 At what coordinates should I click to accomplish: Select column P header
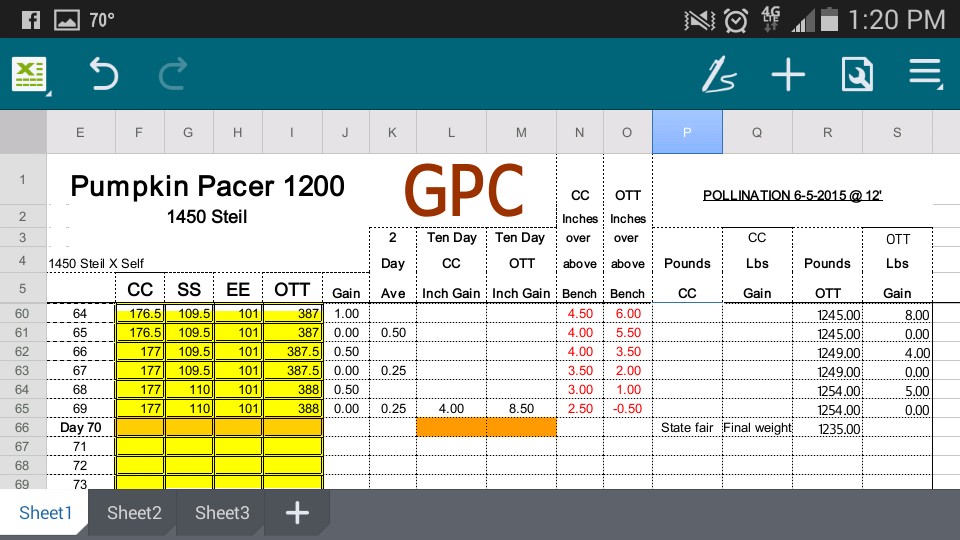pos(687,132)
